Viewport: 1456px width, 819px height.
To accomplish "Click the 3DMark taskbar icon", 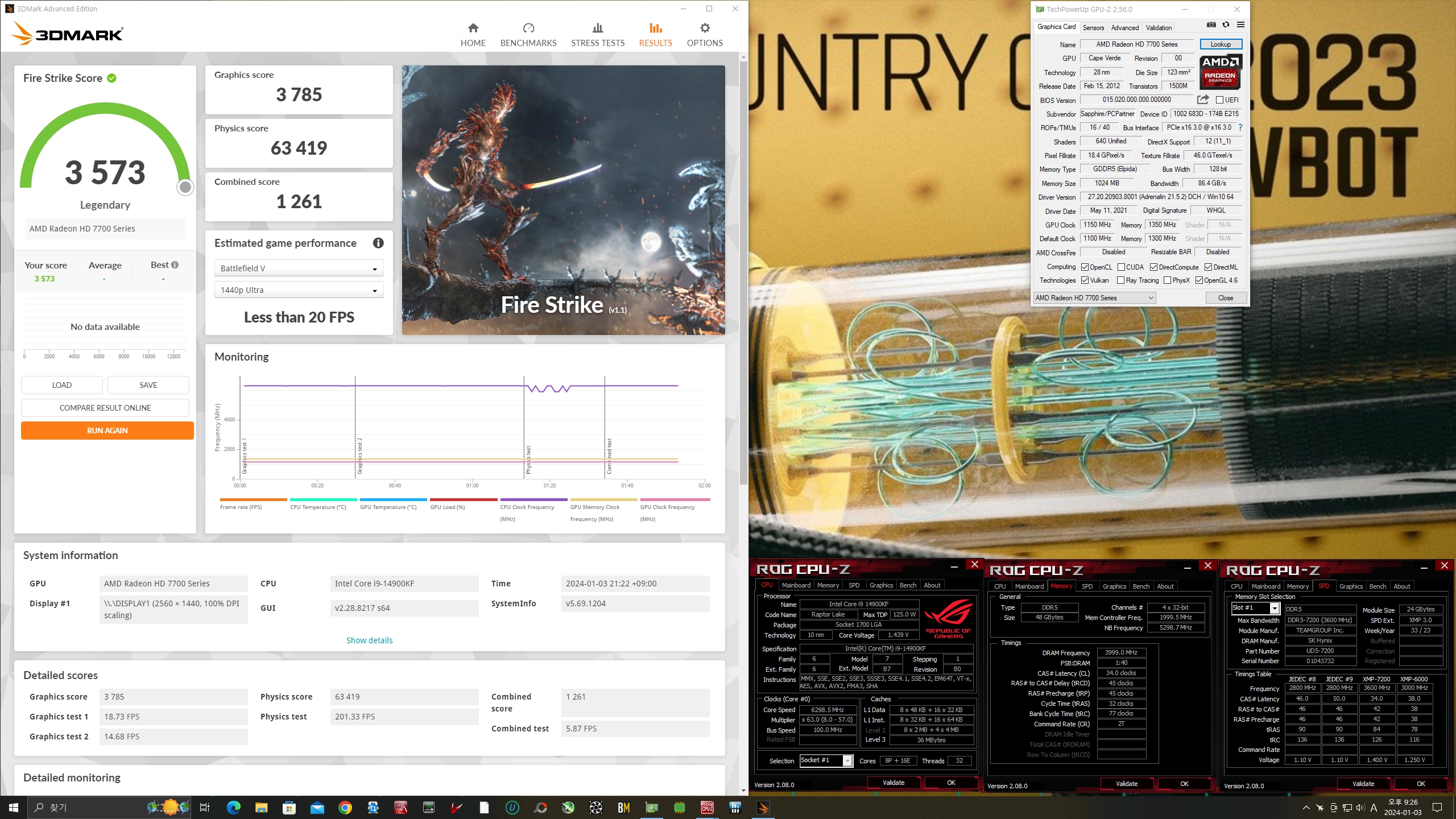I will pyautogui.click(x=763, y=807).
